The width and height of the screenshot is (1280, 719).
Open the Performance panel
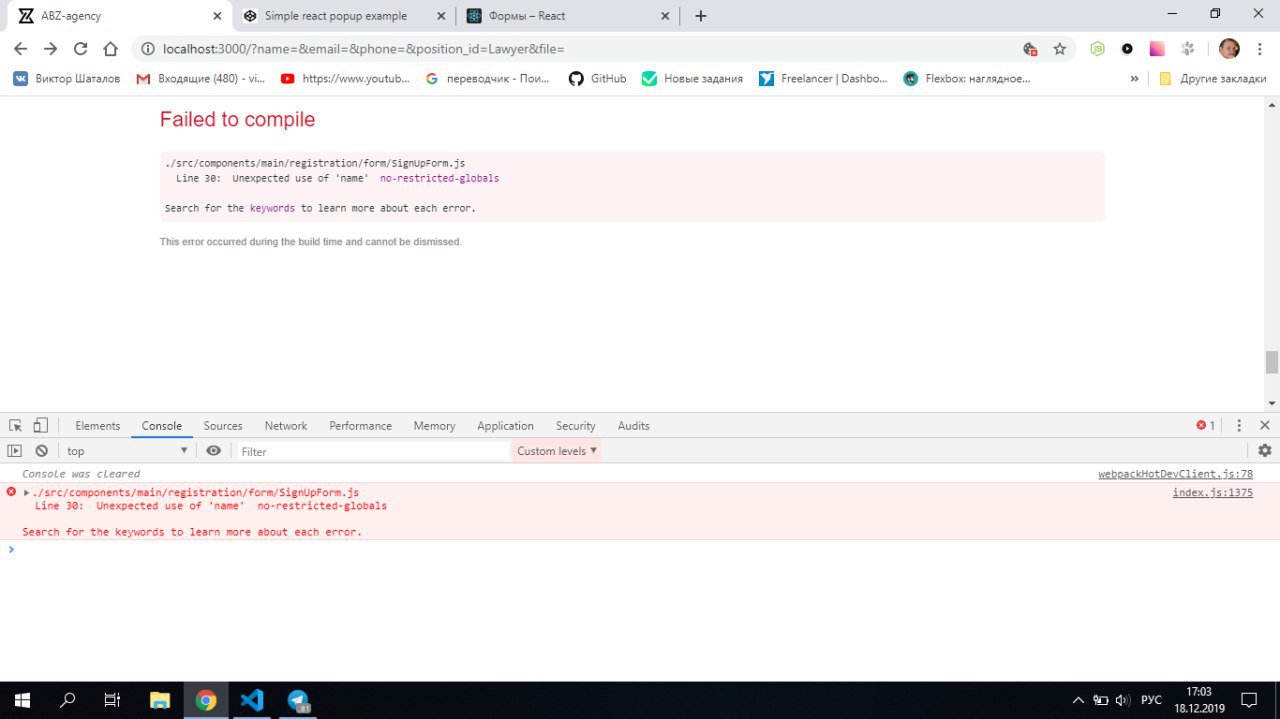(360, 425)
